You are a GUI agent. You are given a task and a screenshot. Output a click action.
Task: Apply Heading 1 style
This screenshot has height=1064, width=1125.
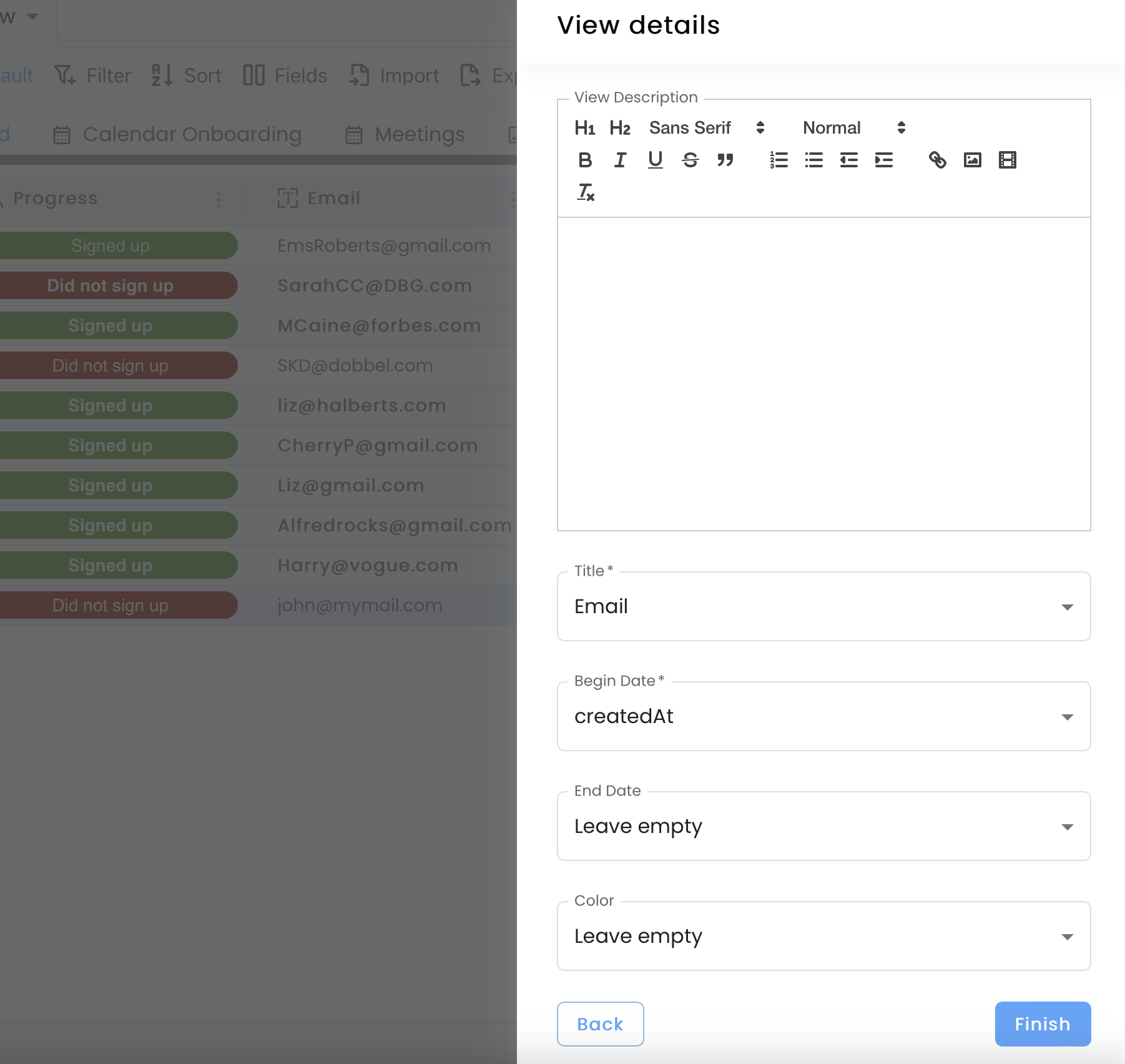[585, 127]
